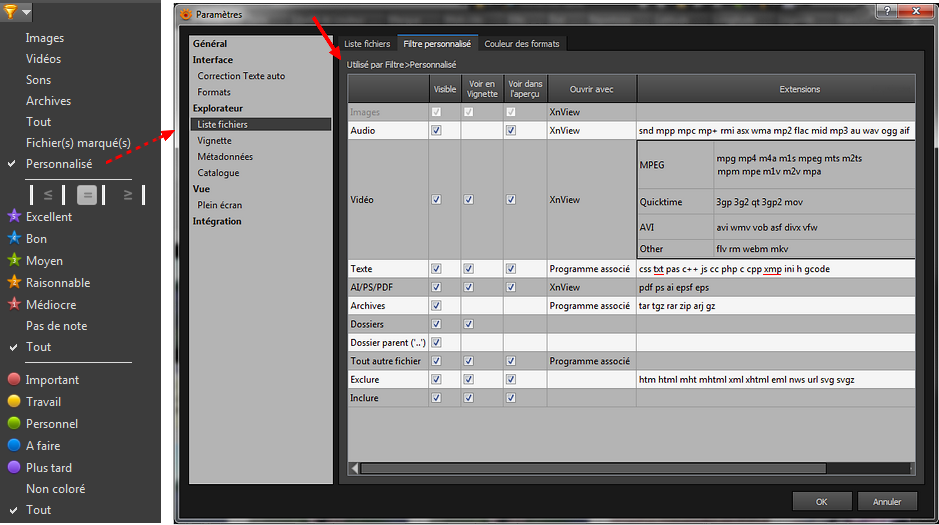Open the Plein écran settings page
This screenshot has width=939, height=525.
(x=220, y=205)
